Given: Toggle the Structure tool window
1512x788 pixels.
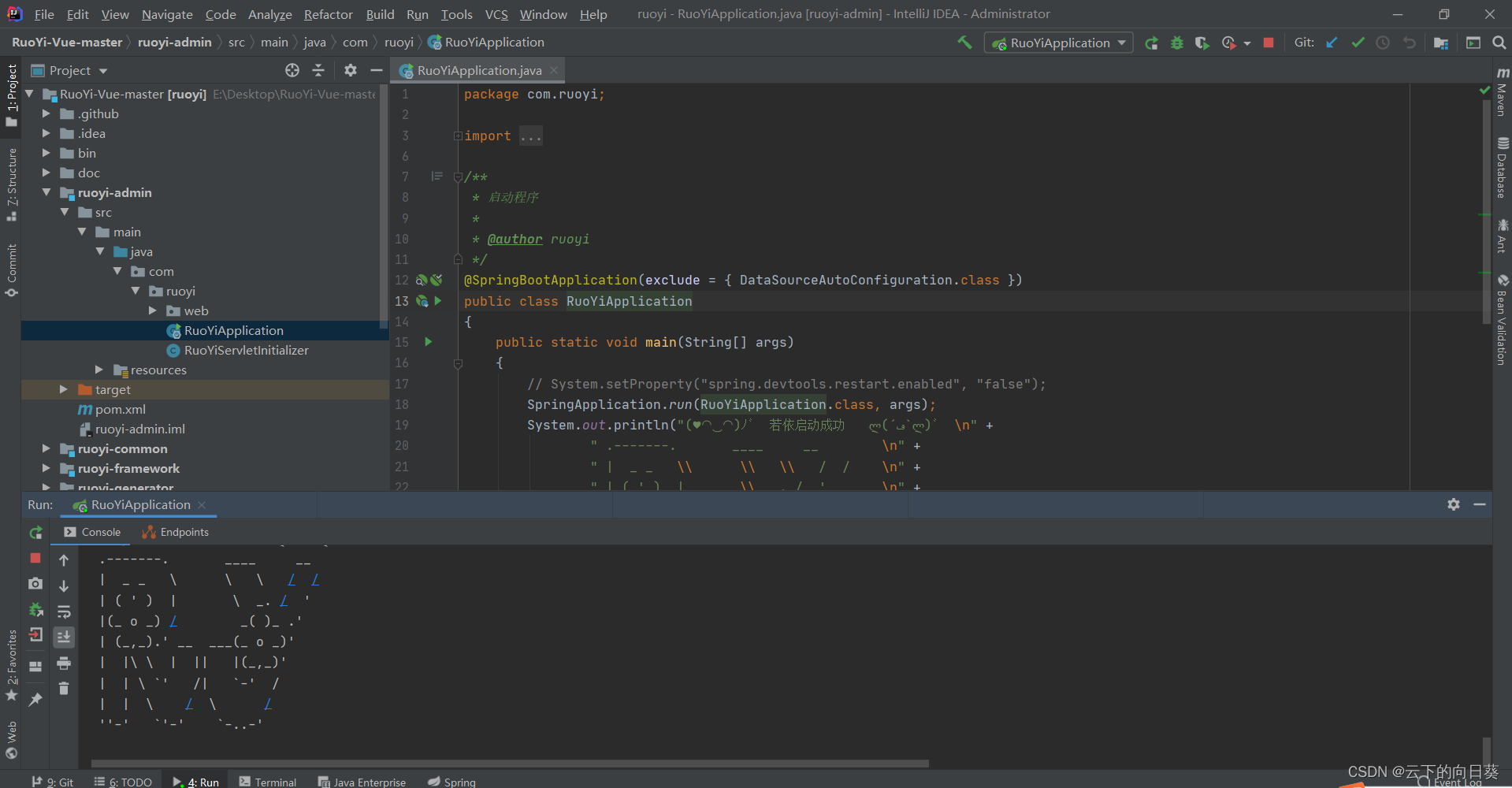Looking at the screenshot, I should click(x=11, y=185).
